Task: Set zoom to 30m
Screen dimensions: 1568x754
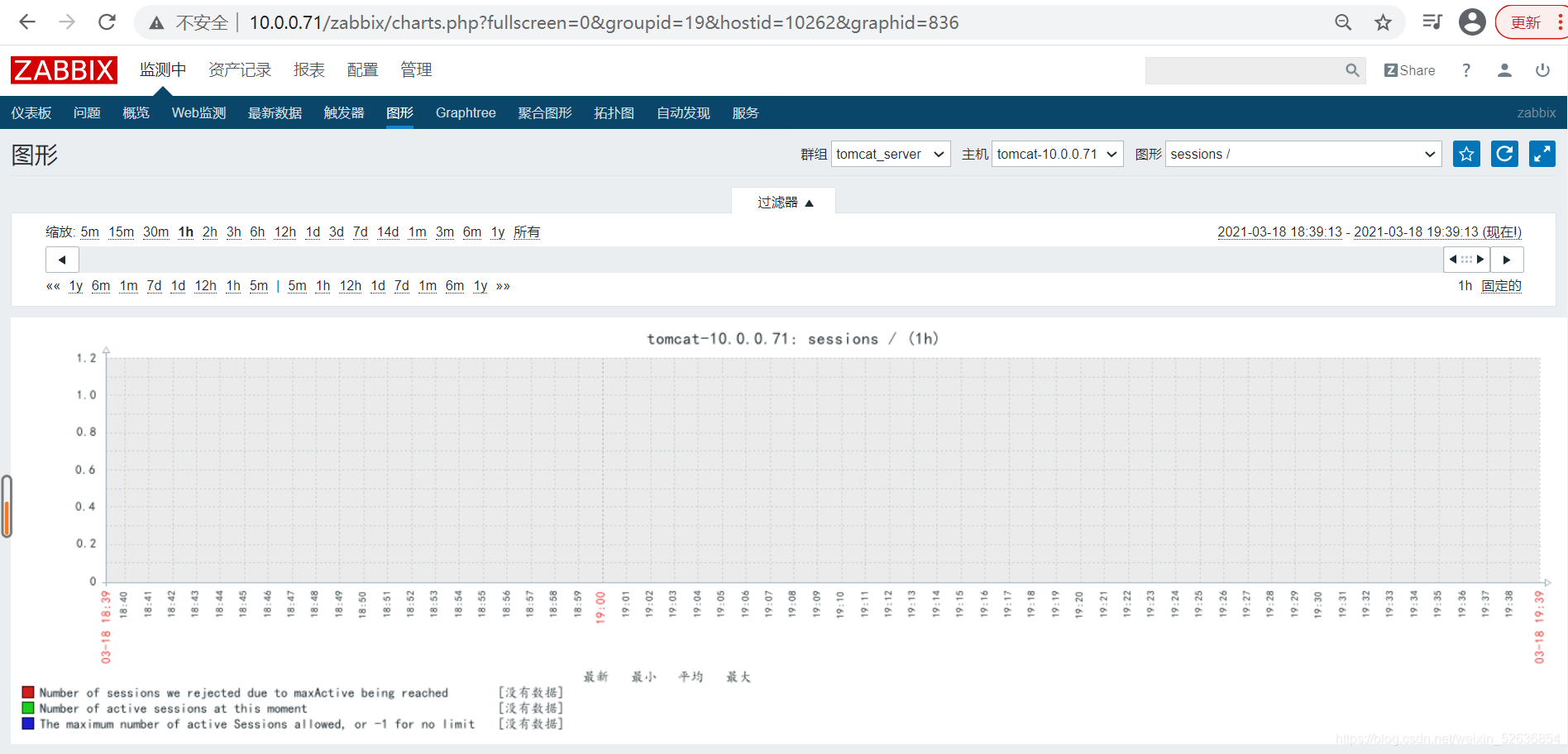Action: click(x=155, y=232)
